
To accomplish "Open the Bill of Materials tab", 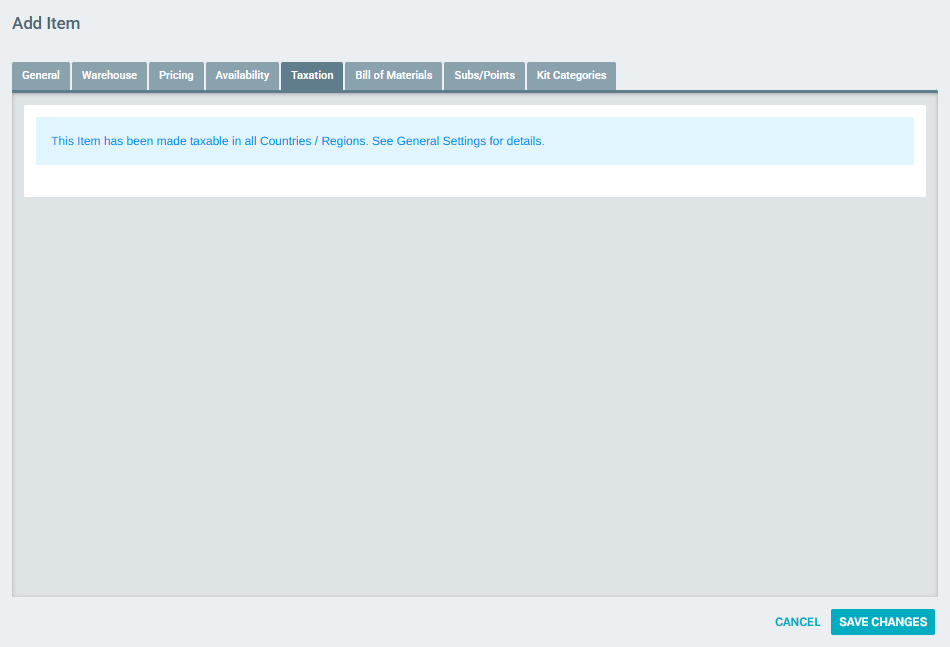I will pos(393,75).
